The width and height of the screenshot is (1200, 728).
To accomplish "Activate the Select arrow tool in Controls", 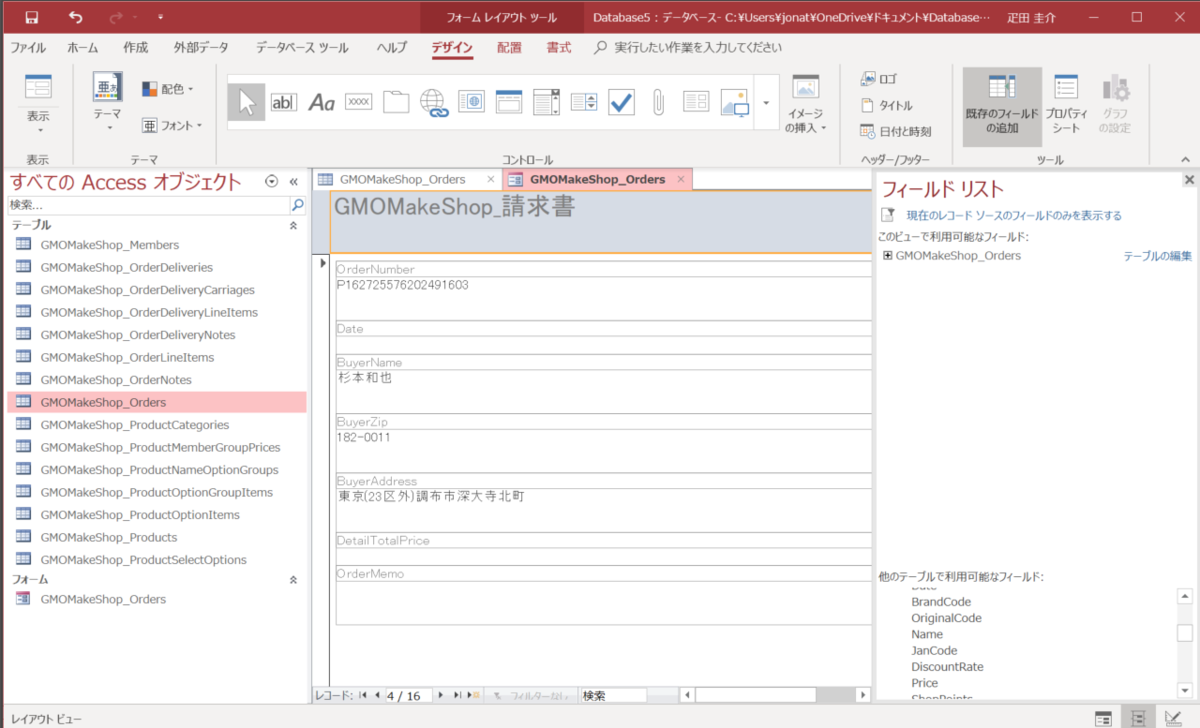I will pos(245,101).
